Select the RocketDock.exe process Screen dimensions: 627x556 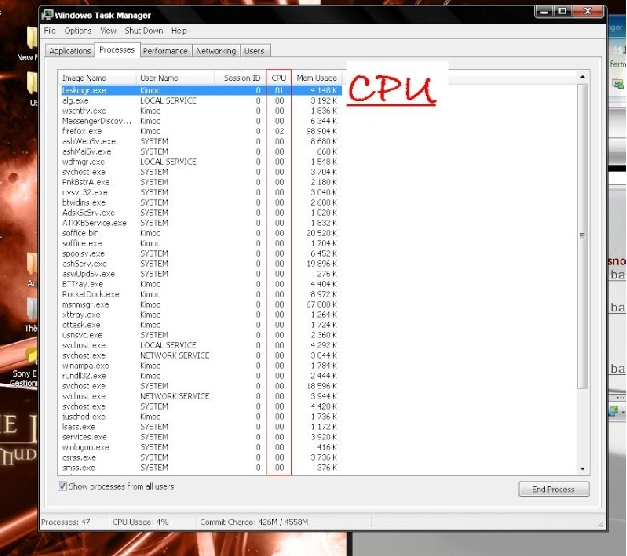tap(200, 294)
